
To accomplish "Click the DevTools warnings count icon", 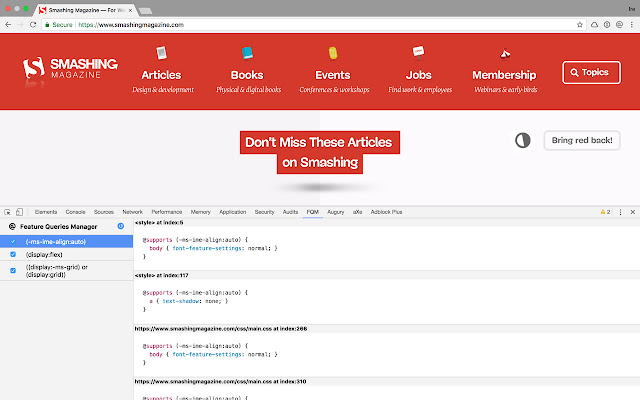I will [605, 212].
